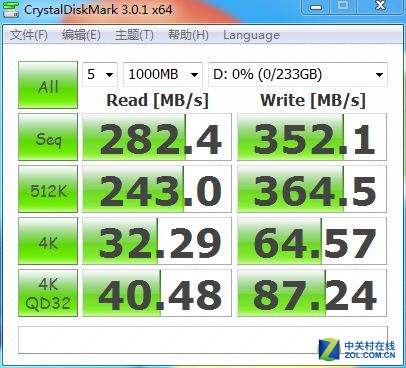
Task: Expand the test count dropdown showing 5
Action: (x=100, y=74)
